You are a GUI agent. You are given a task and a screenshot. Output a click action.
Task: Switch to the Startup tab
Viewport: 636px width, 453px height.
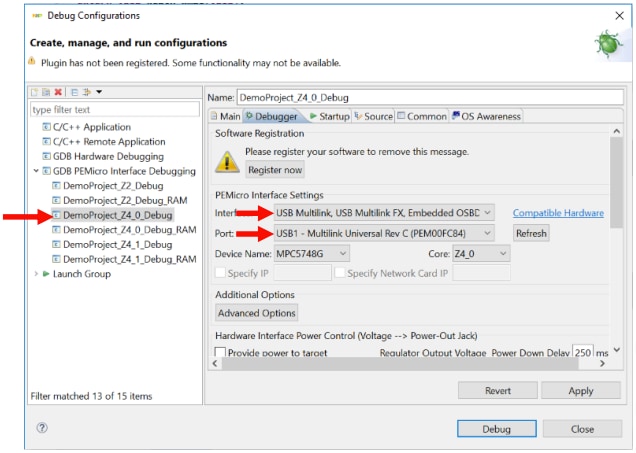coord(329,116)
